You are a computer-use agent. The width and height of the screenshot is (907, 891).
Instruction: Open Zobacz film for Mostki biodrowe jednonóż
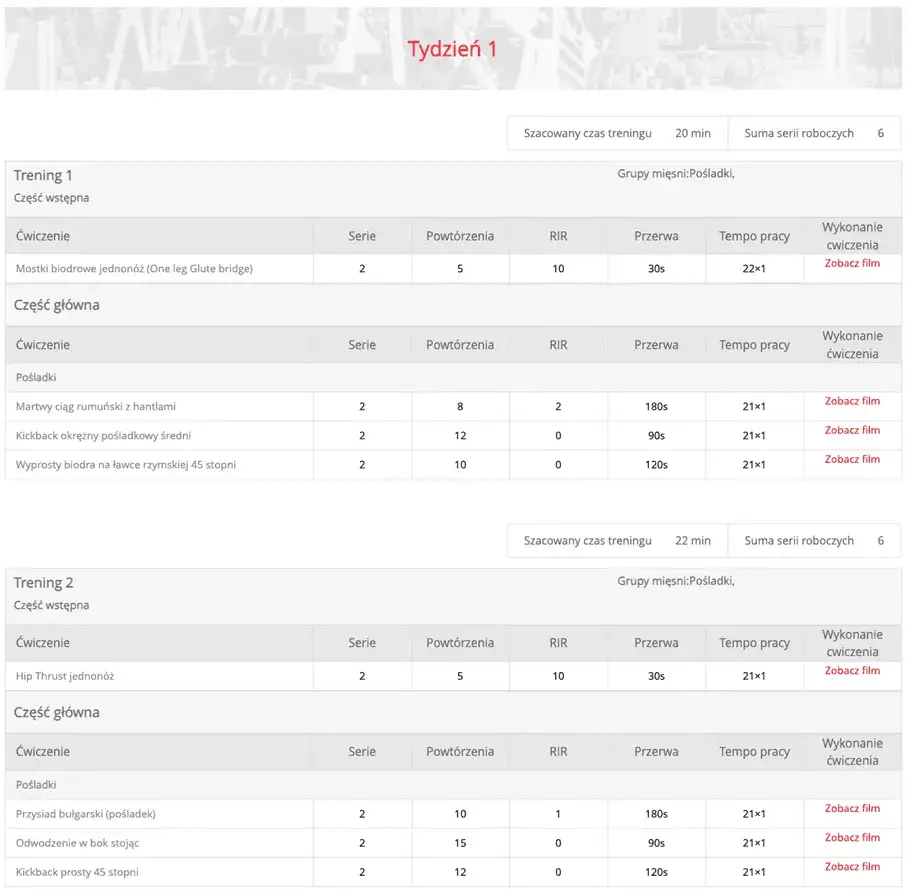click(x=852, y=263)
